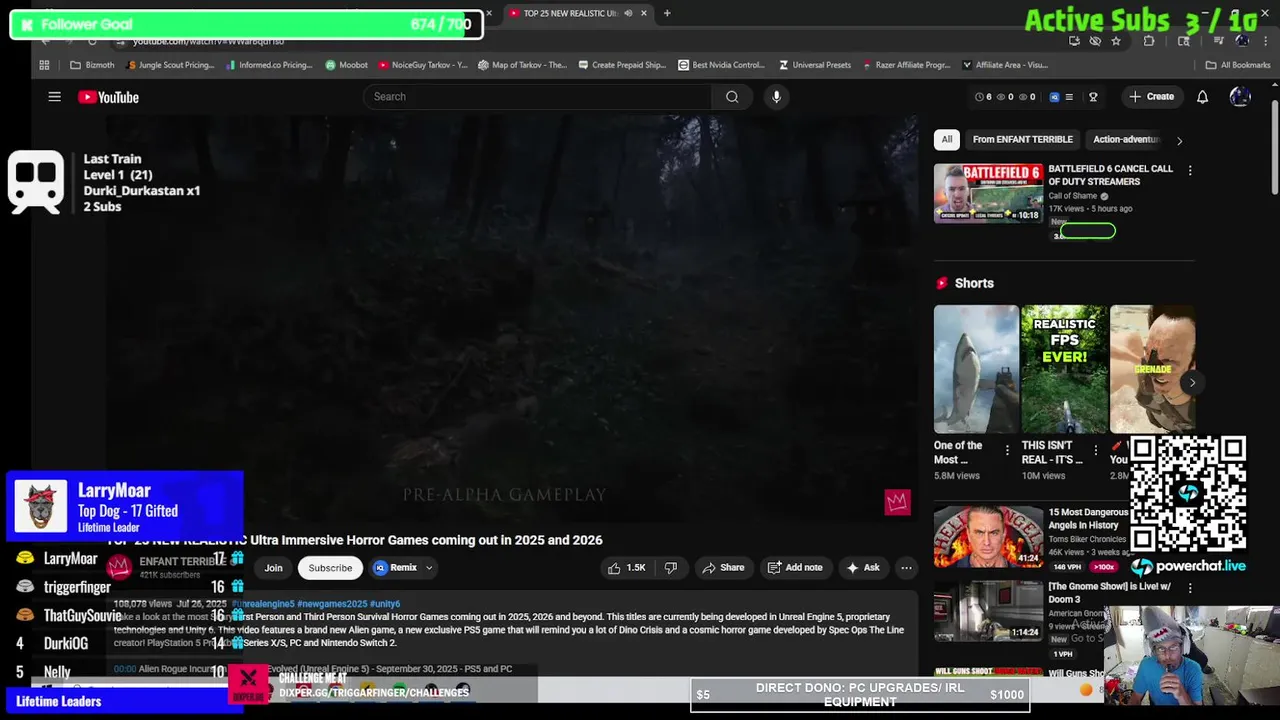The image size is (1280, 720).
Task: Expand the Remix dropdown arrow
Action: [x=429, y=568]
